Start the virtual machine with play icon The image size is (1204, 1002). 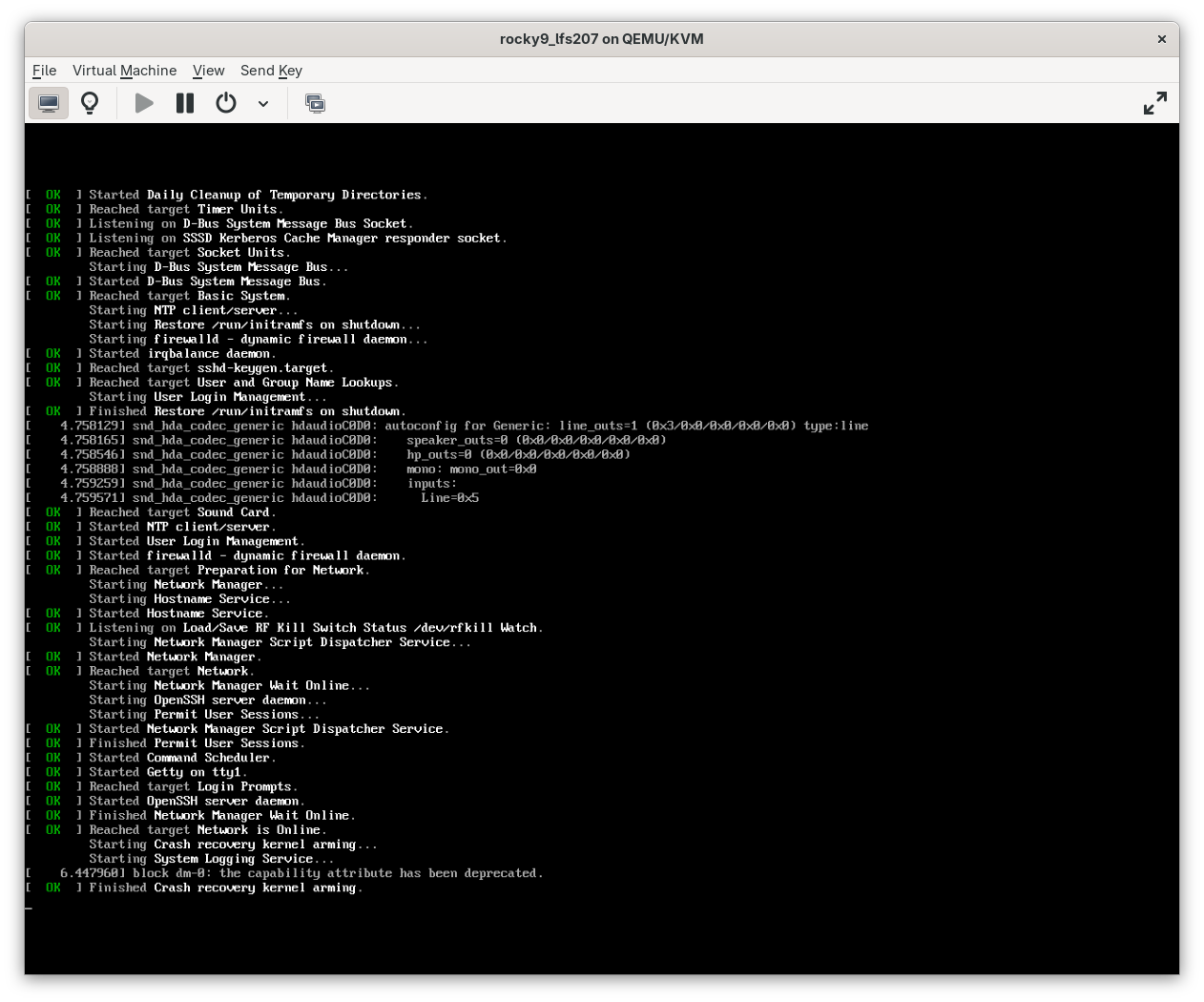point(143,102)
